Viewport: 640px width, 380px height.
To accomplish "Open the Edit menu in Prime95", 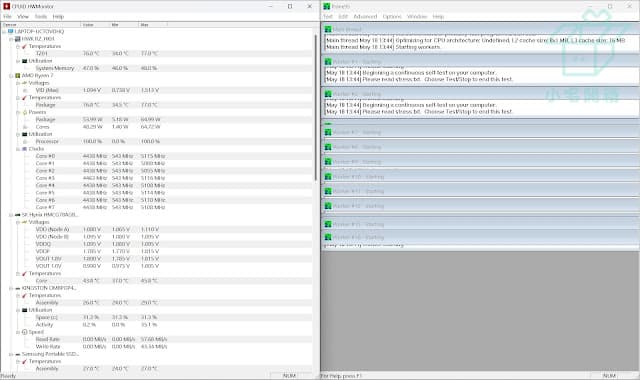I will point(343,17).
